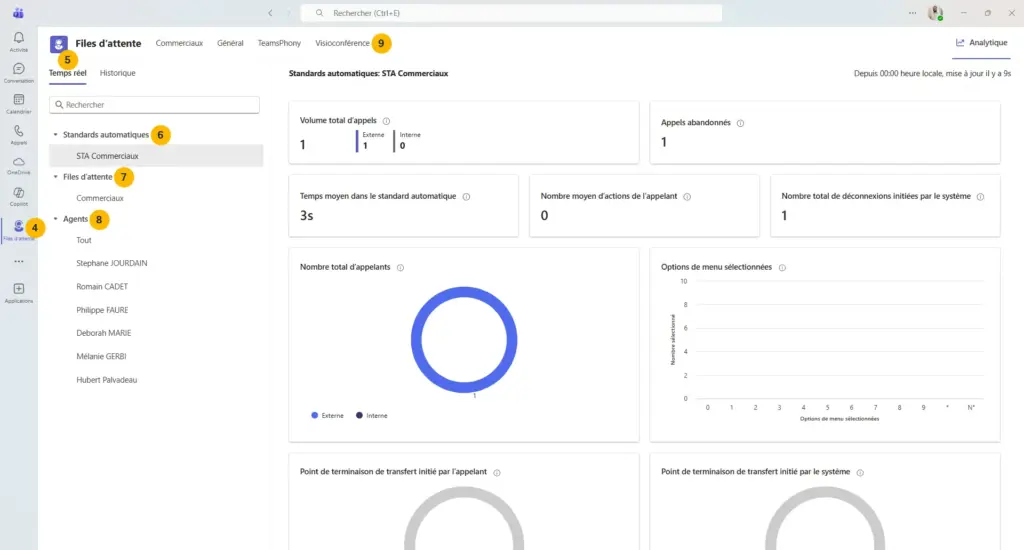Click info icon beside transfert initié par le système
This screenshot has height=550, width=1024.
tap(860, 473)
